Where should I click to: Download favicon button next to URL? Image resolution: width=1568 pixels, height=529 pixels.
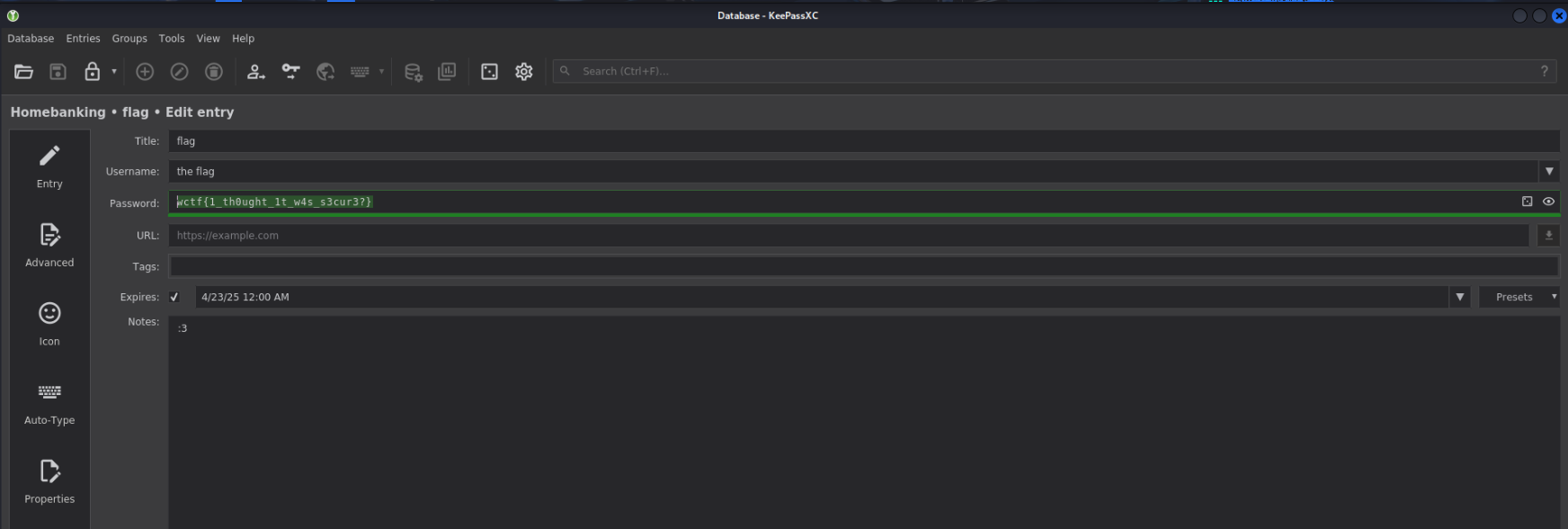(x=1548, y=236)
